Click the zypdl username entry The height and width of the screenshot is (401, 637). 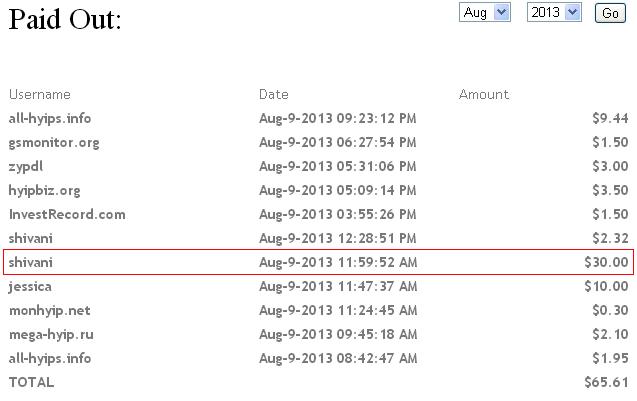[26, 166]
